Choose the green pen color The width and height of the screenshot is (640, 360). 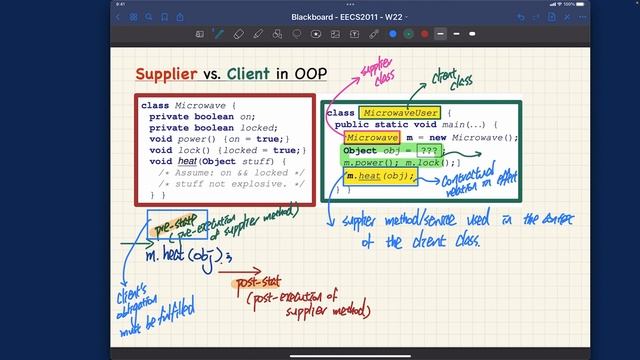pos(409,34)
